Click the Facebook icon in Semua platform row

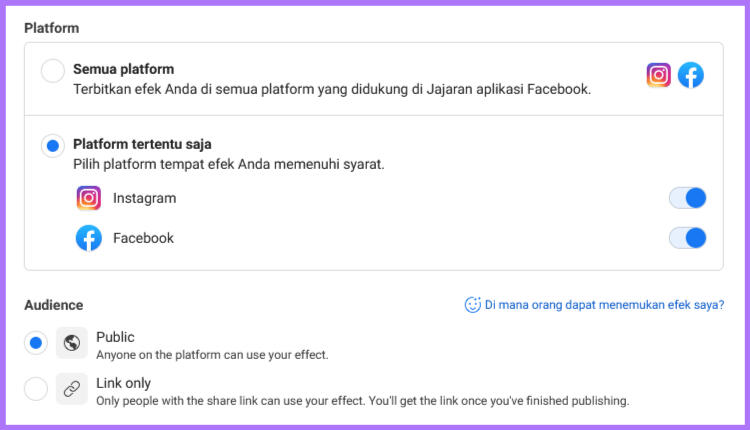pos(691,75)
